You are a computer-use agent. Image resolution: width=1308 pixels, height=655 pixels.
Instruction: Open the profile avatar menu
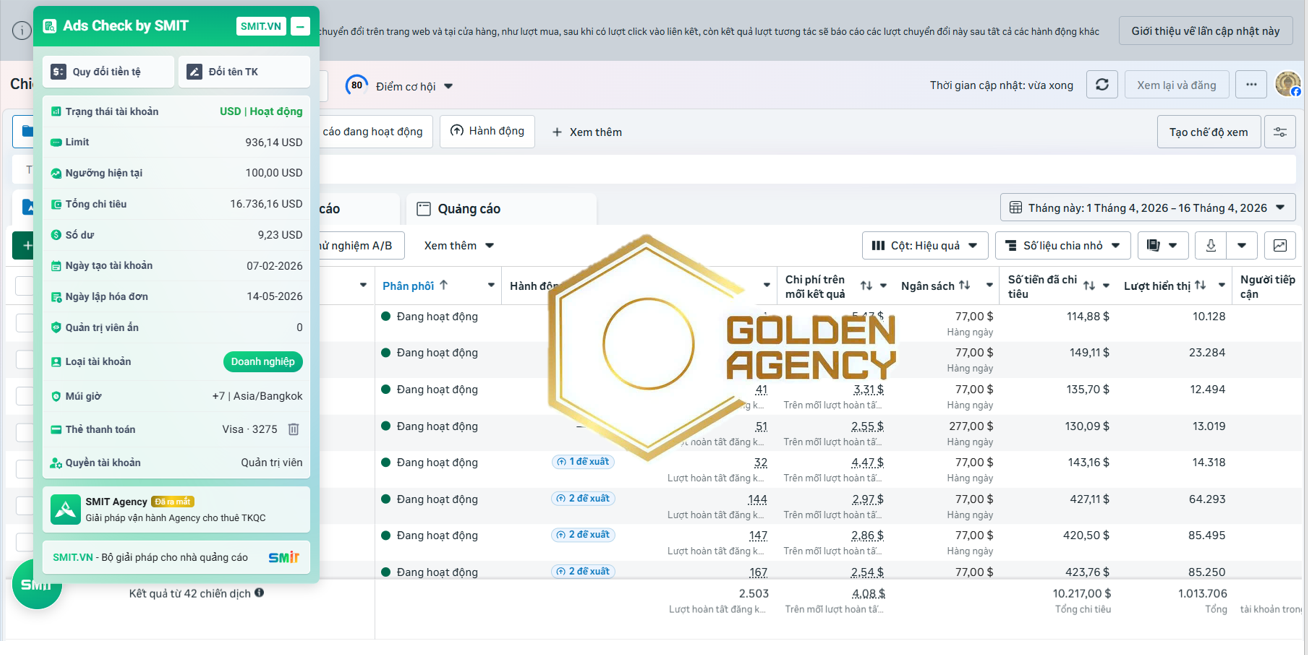(1288, 85)
